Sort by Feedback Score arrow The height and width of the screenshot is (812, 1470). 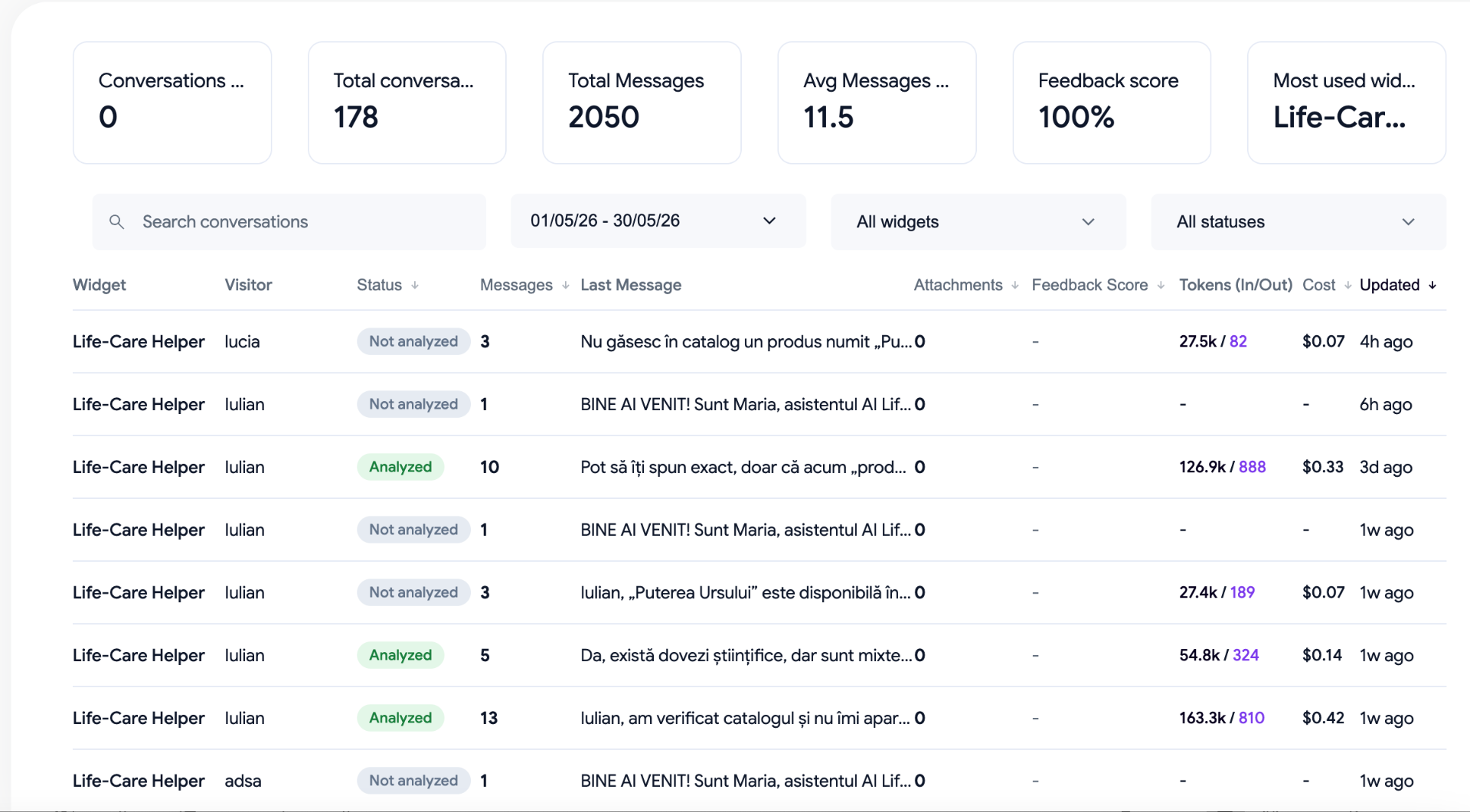pyautogui.click(x=1161, y=285)
